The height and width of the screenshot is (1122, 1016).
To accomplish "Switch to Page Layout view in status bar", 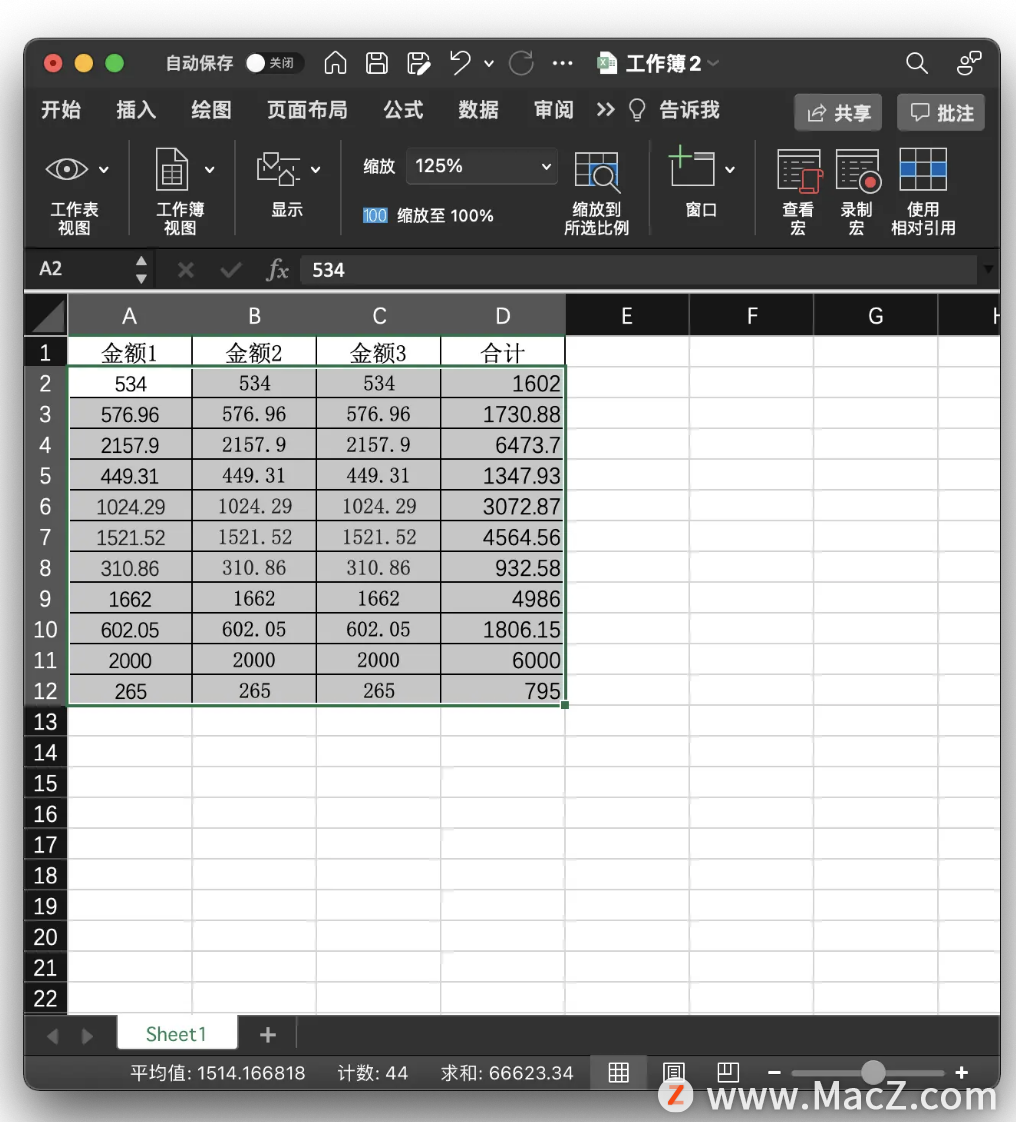I will coord(674,1073).
